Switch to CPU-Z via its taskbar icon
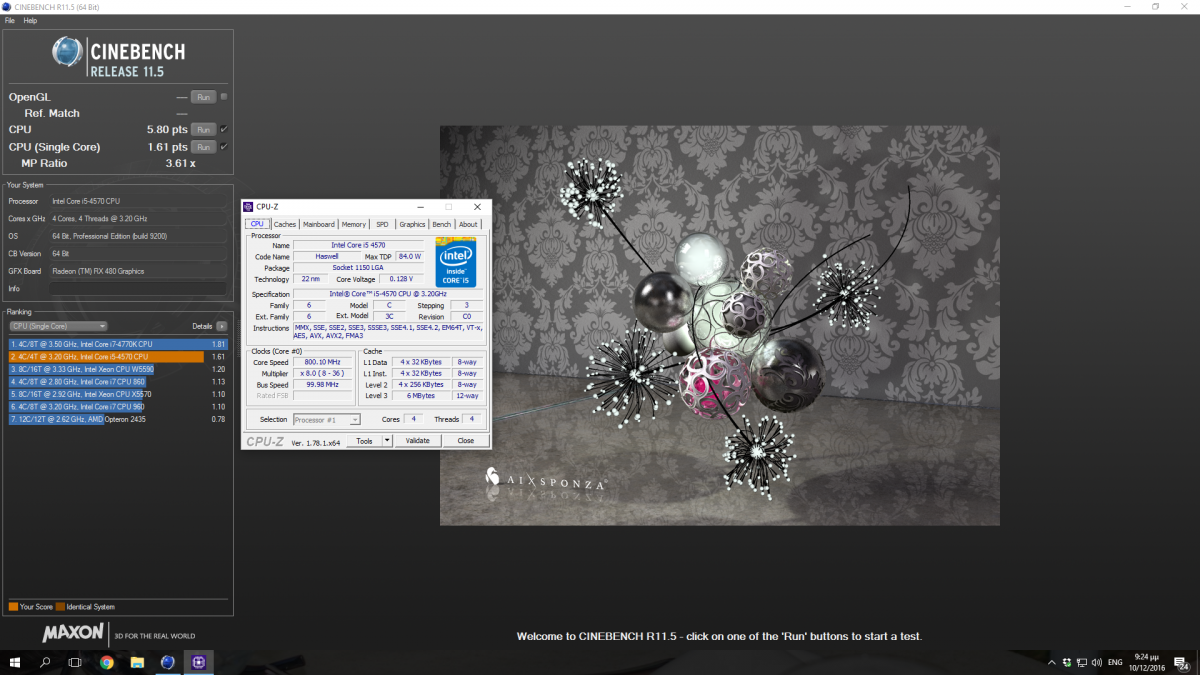 199,662
